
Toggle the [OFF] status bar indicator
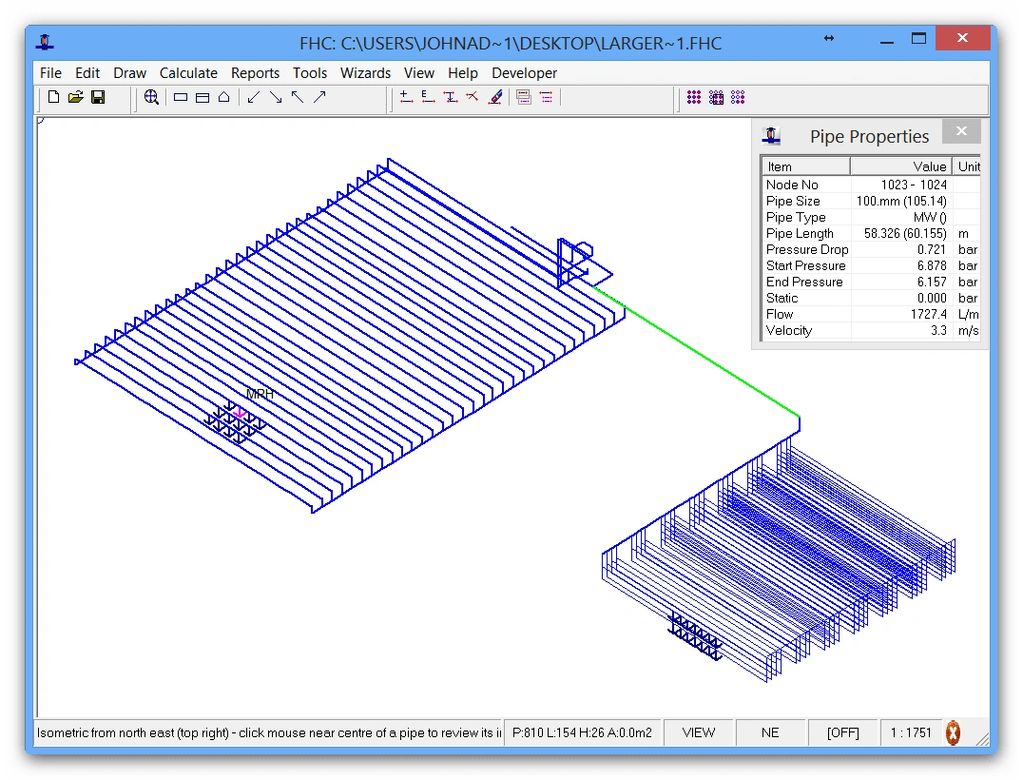tap(842, 732)
